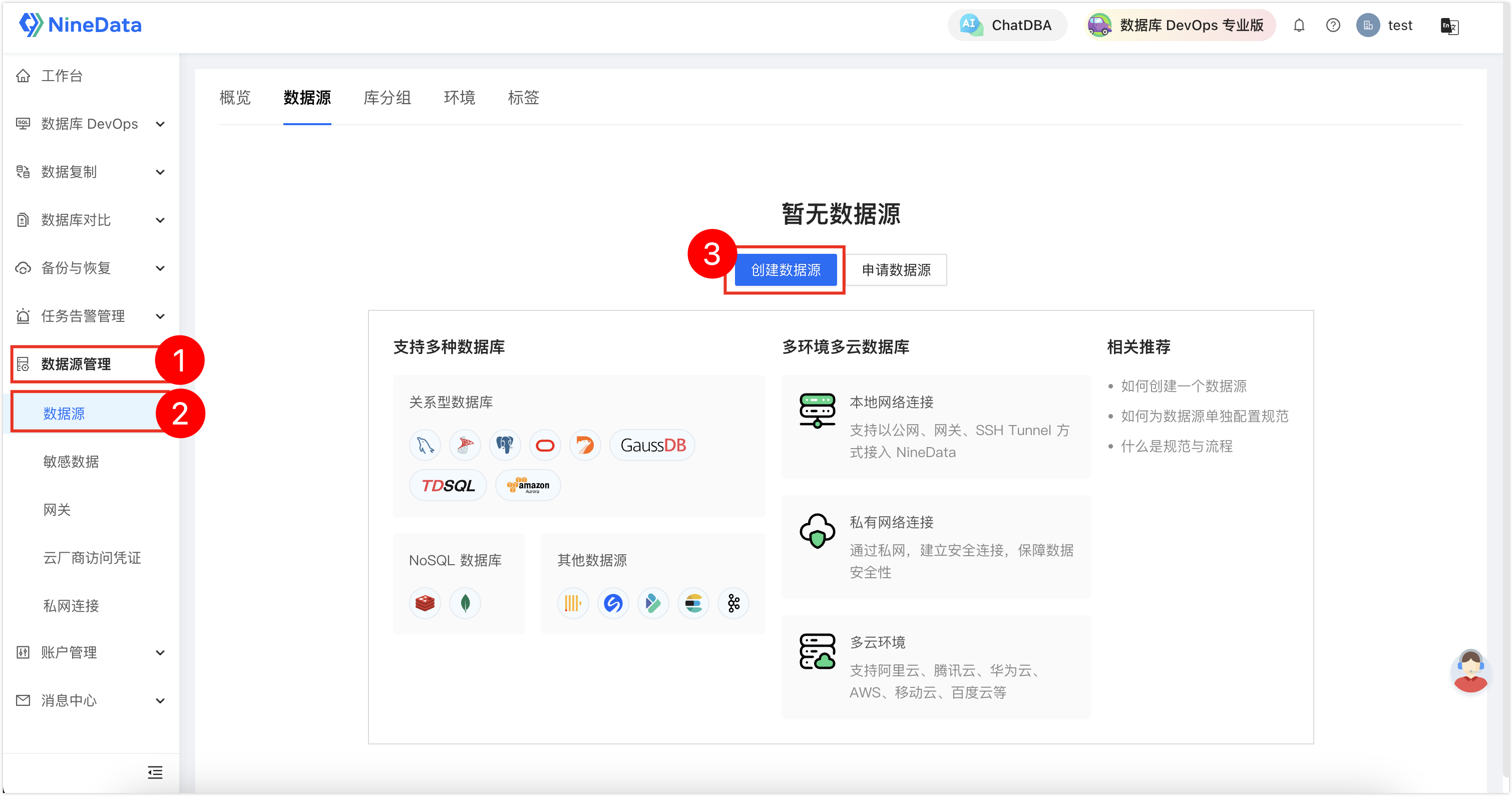Open link 什么是规范与流程
The width and height of the screenshot is (1512, 796).
coord(1177,447)
